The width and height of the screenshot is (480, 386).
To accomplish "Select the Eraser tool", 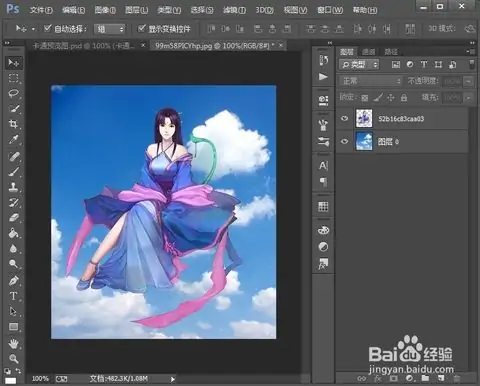I will point(14,218).
